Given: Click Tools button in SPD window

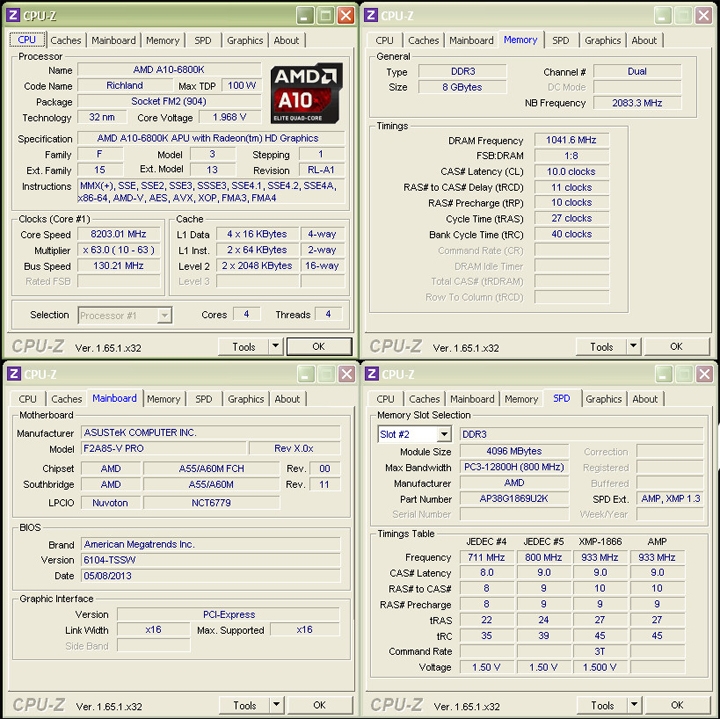Looking at the screenshot, I should coord(602,705).
